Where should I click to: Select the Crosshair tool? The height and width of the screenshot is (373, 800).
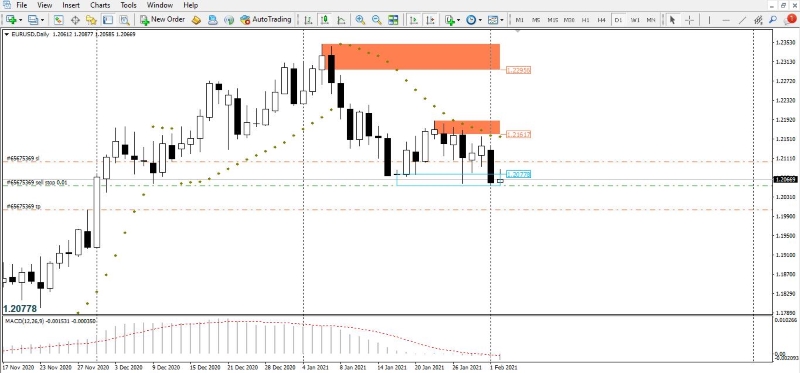click(x=689, y=20)
